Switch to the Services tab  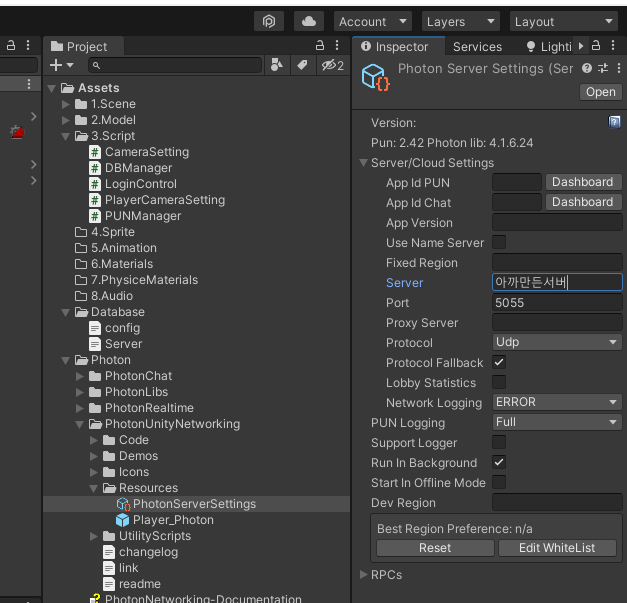(477, 47)
